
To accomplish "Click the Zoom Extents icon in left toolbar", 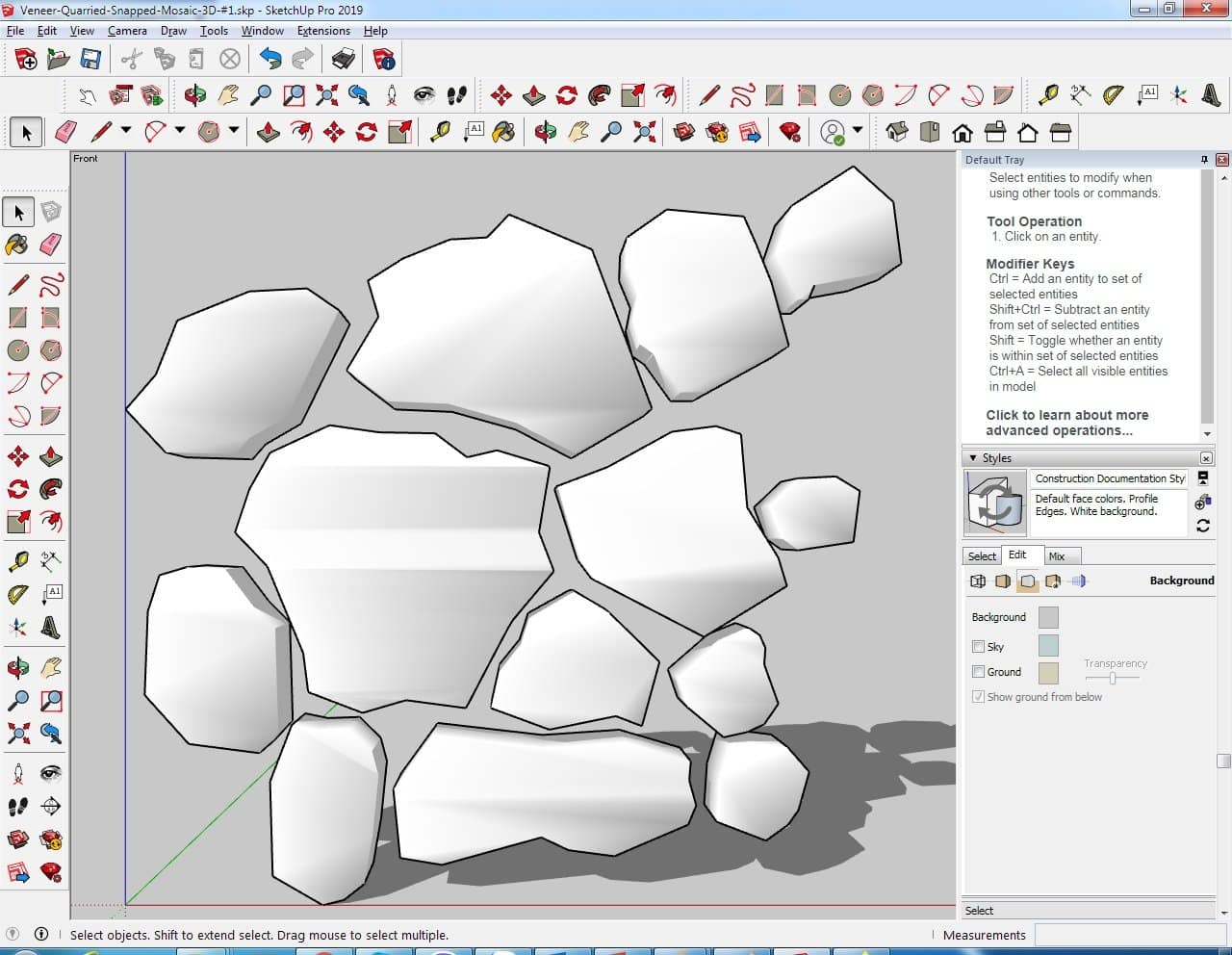I will pos(18,734).
